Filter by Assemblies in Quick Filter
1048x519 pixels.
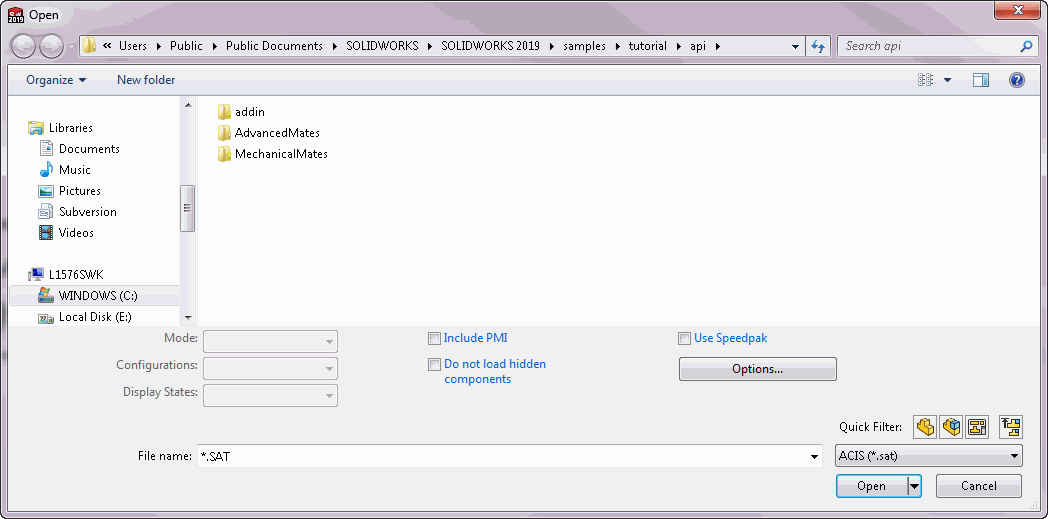(951, 426)
